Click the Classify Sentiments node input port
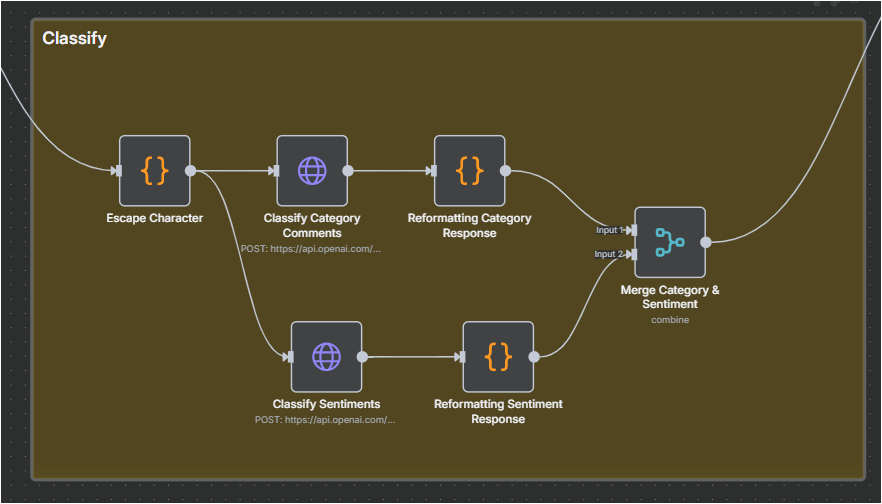Screen dimensions: 882x504 pos(291,357)
